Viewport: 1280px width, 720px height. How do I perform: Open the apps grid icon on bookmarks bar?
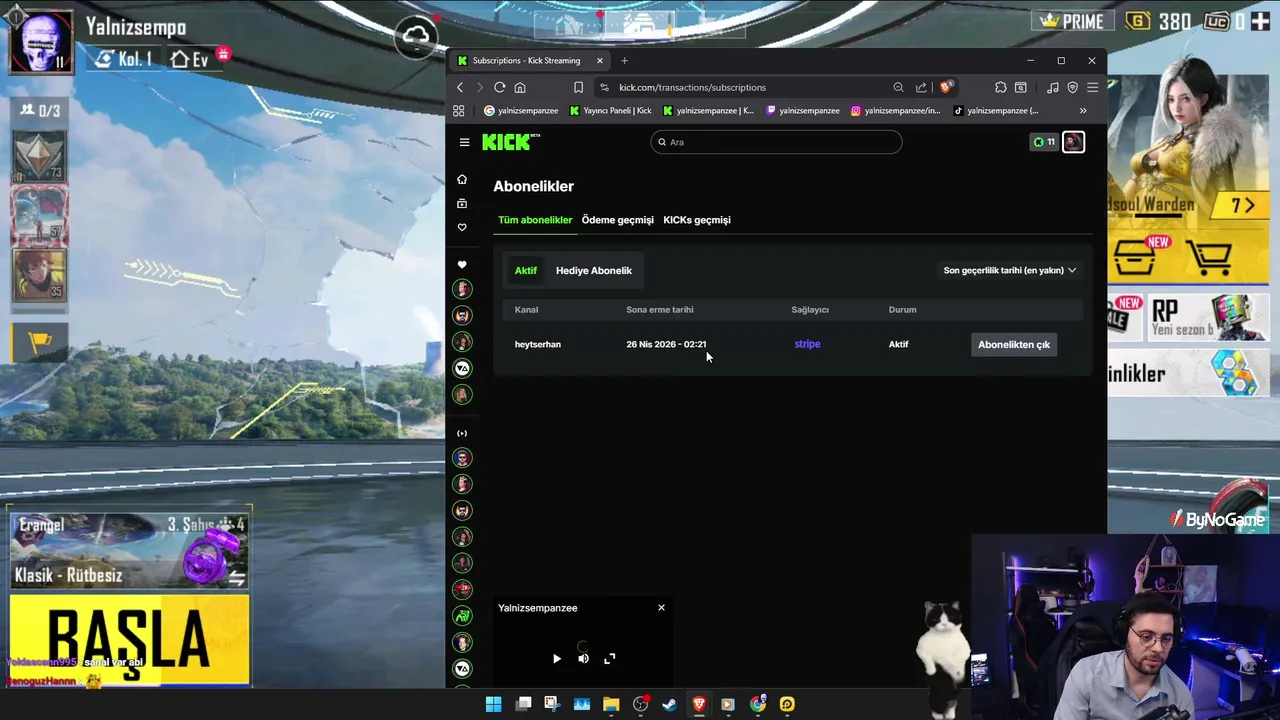click(x=459, y=111)
